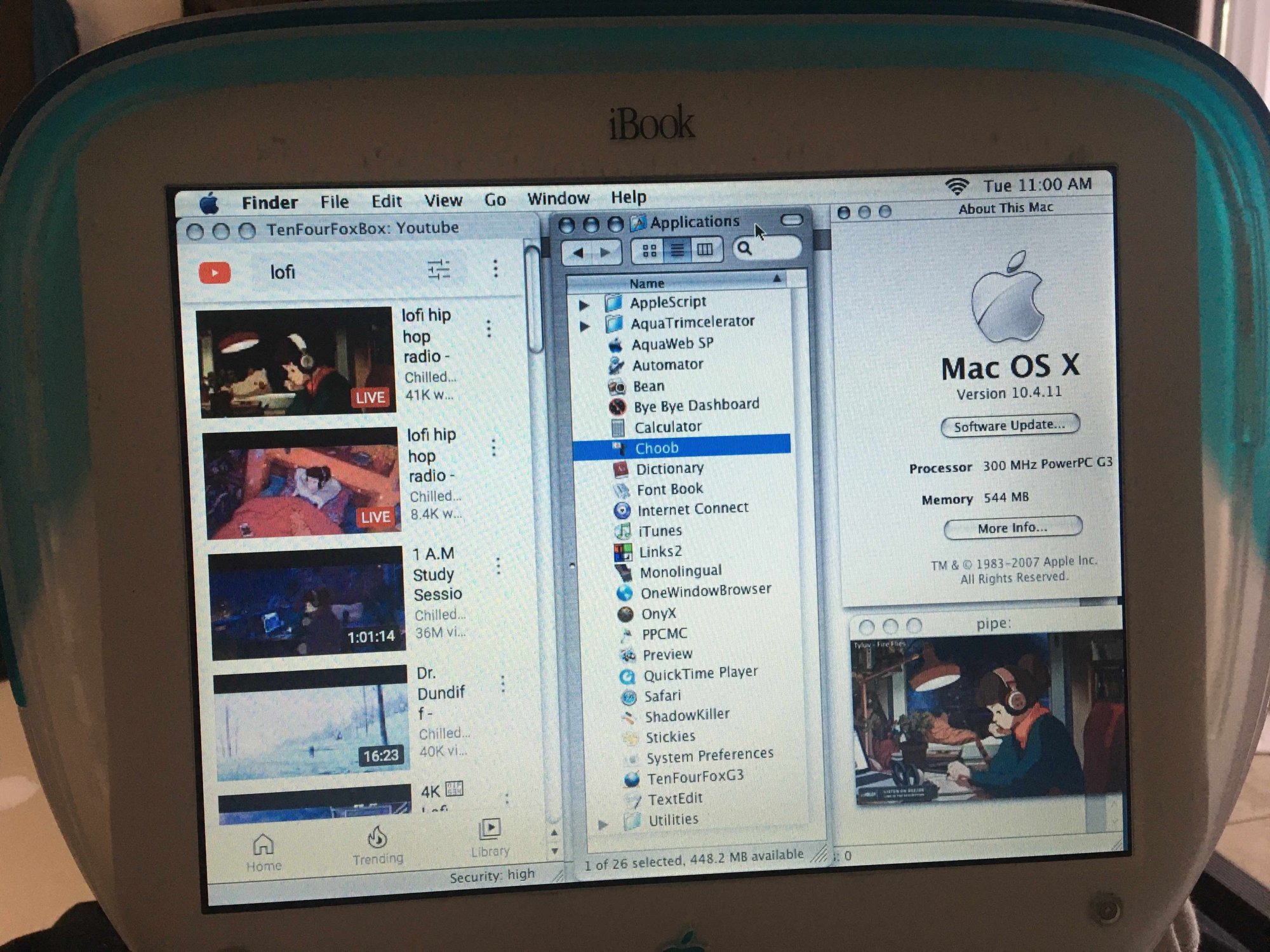Expand the Utilities folder

tap(603, 824)
